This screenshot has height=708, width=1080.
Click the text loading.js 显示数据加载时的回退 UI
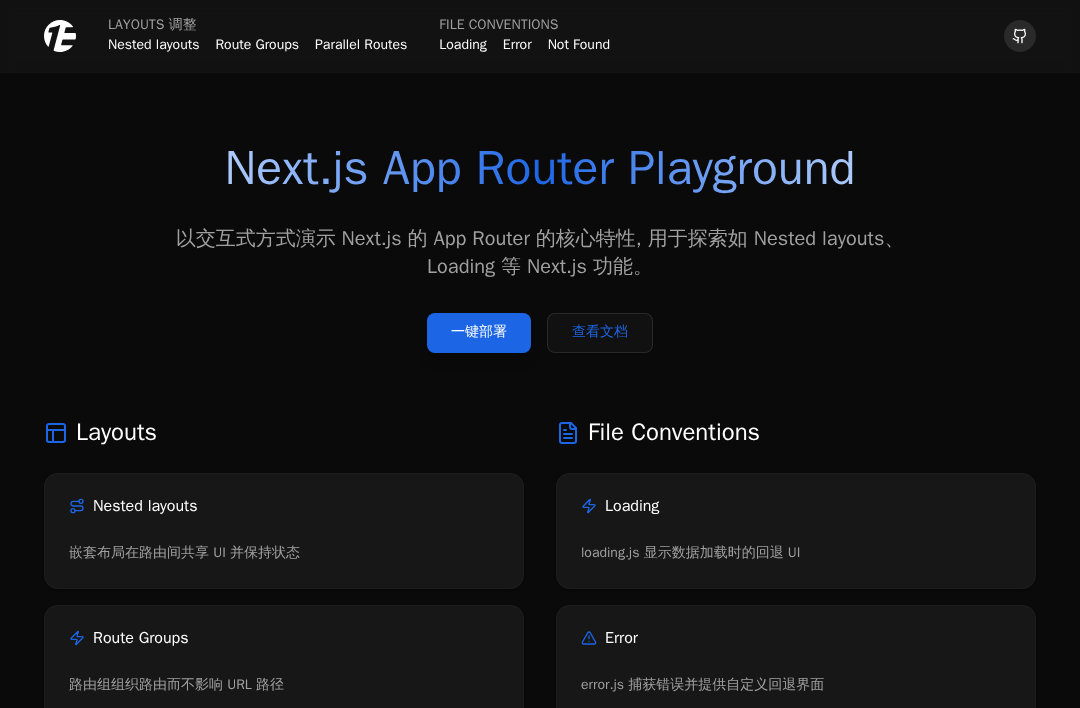point(690,552)
